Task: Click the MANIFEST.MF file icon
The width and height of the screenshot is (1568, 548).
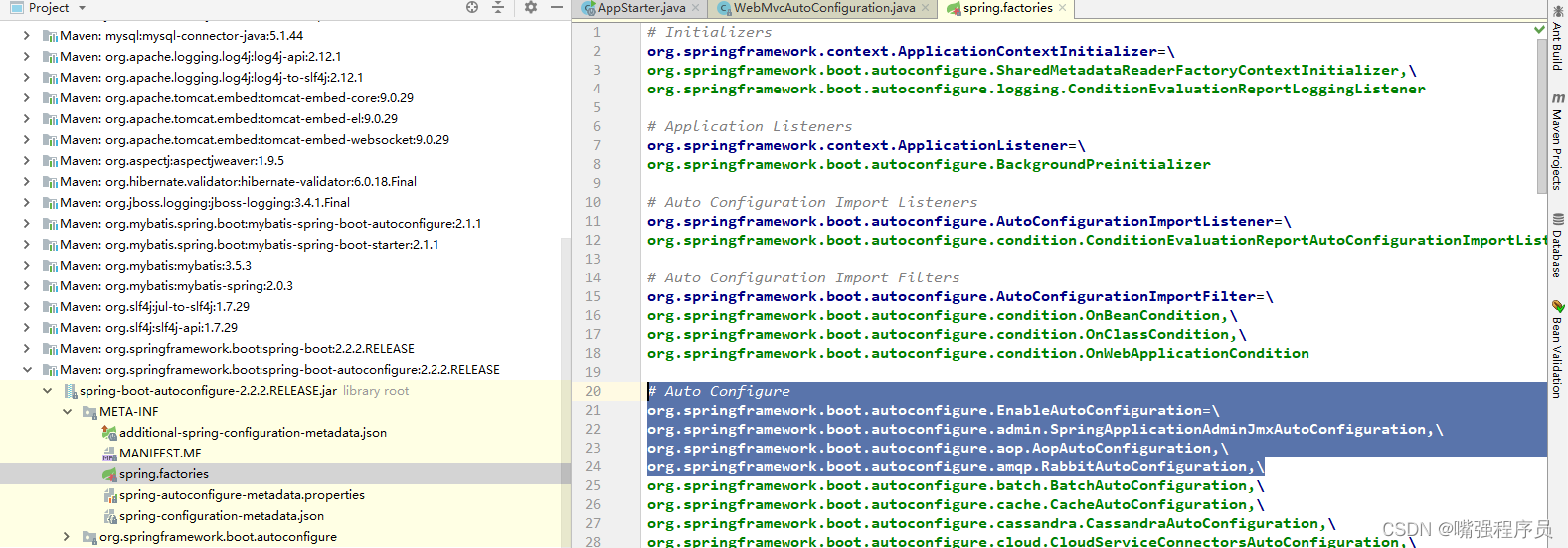Action: coord(109,454)
